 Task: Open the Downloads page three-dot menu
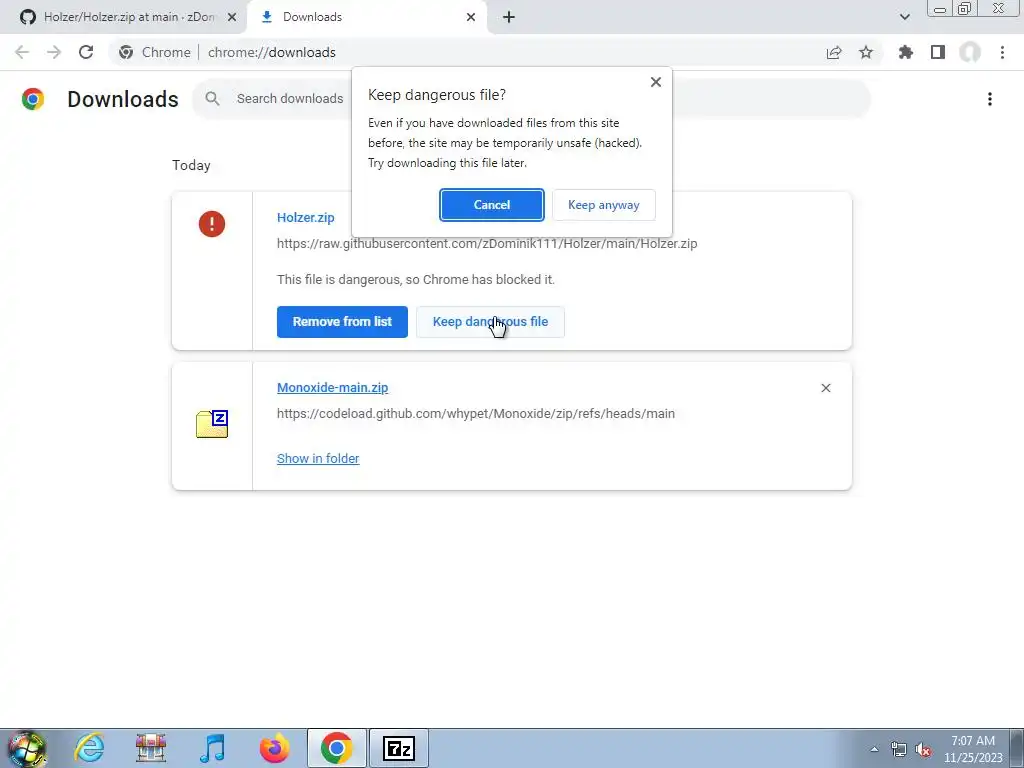[x=989, y=99]
